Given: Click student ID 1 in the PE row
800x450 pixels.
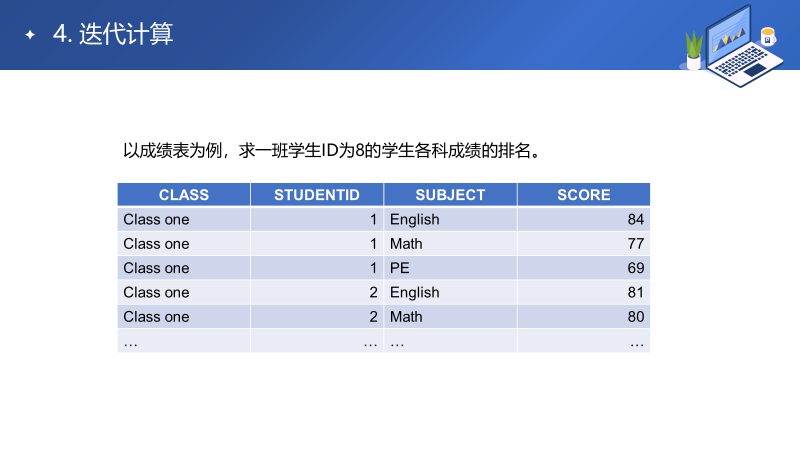Looking at the screenshot, I should tap(373, 268).
